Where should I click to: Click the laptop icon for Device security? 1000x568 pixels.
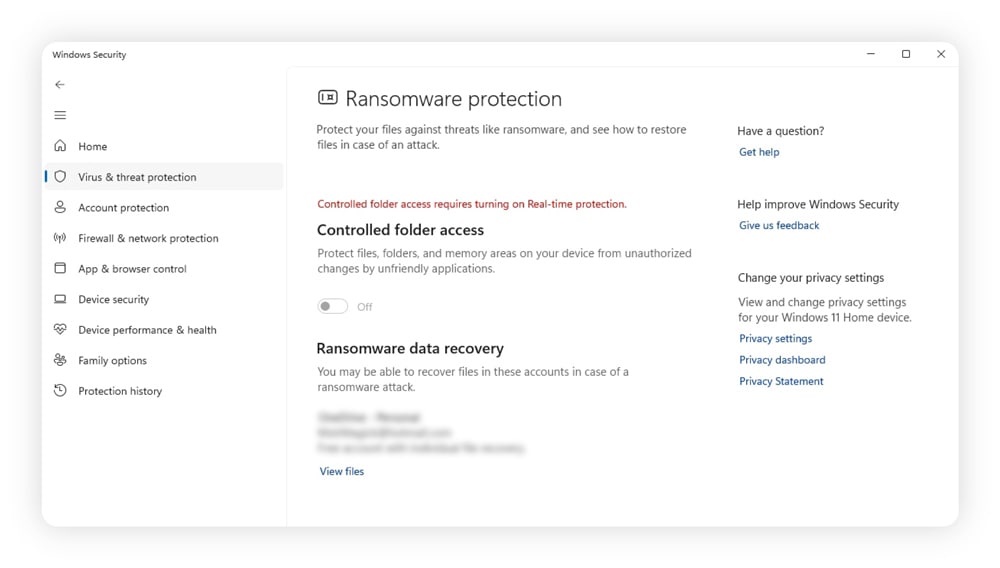tap(60, 299)
